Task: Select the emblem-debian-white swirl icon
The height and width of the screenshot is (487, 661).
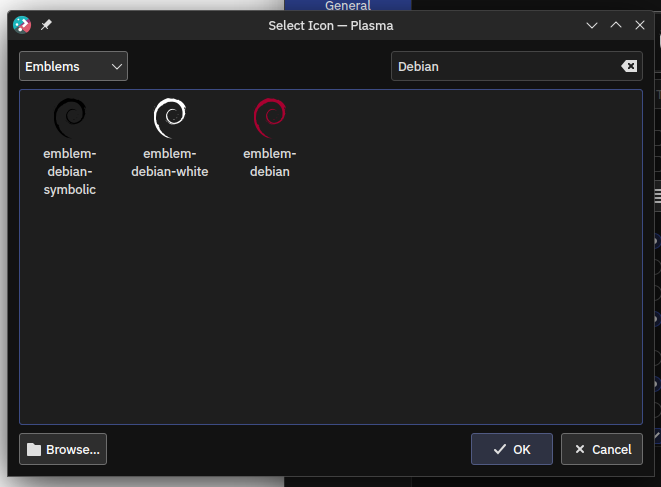Action: point(169,118)
